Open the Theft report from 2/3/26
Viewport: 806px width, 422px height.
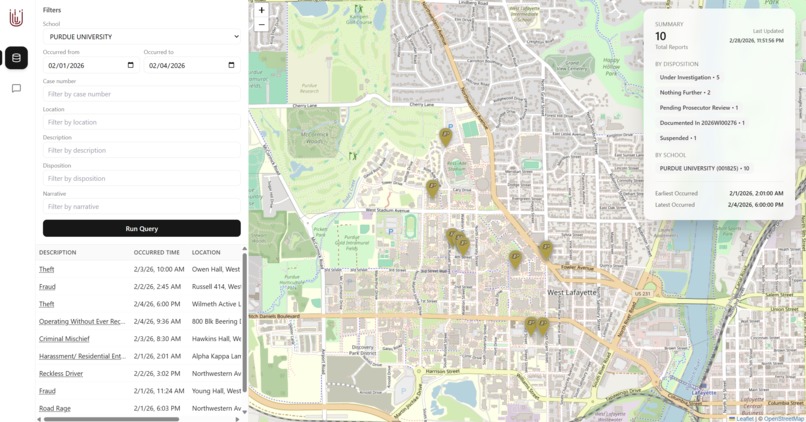[x=46, y=269]
